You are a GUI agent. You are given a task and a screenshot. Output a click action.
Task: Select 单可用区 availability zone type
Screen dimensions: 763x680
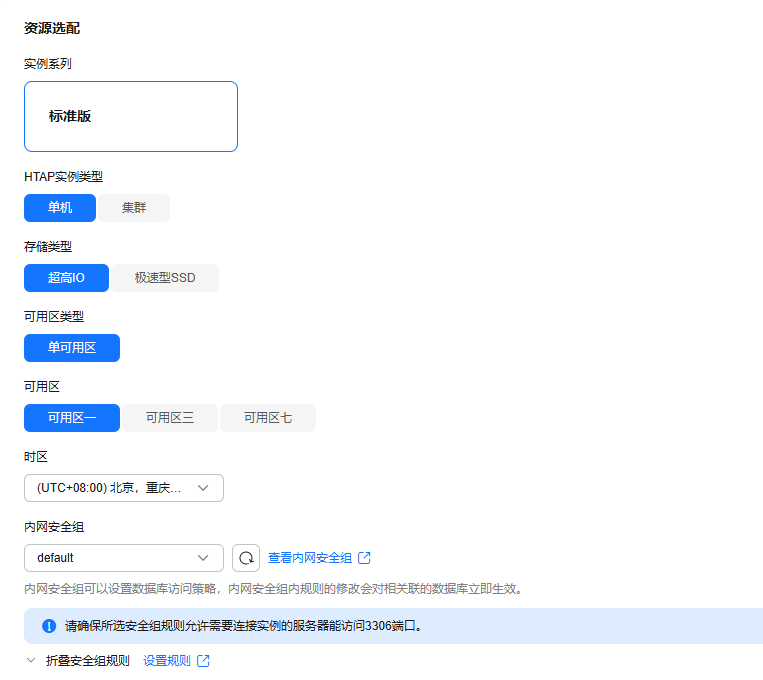(72, 348)
